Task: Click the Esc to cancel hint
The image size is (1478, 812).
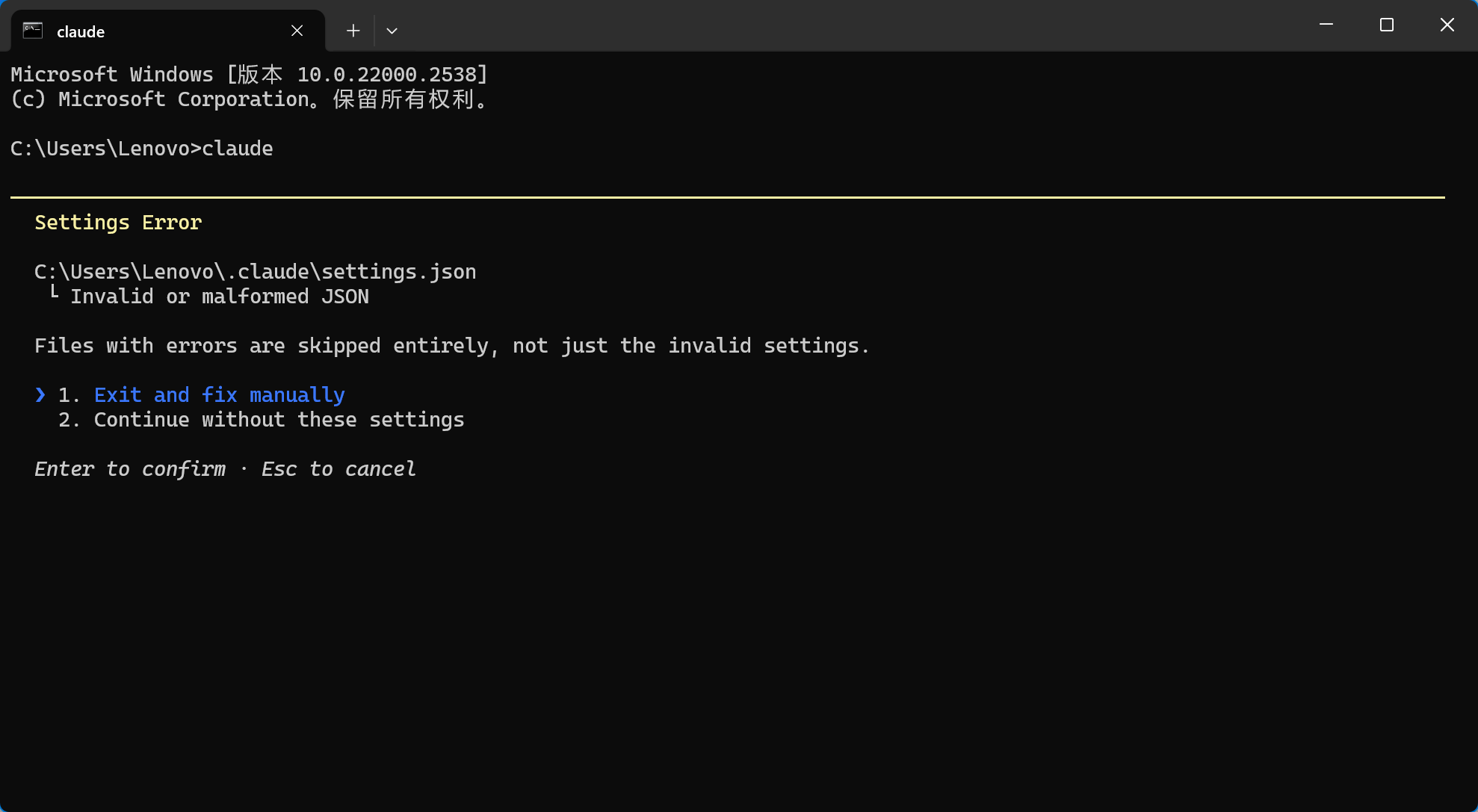Action: point(338,468)
